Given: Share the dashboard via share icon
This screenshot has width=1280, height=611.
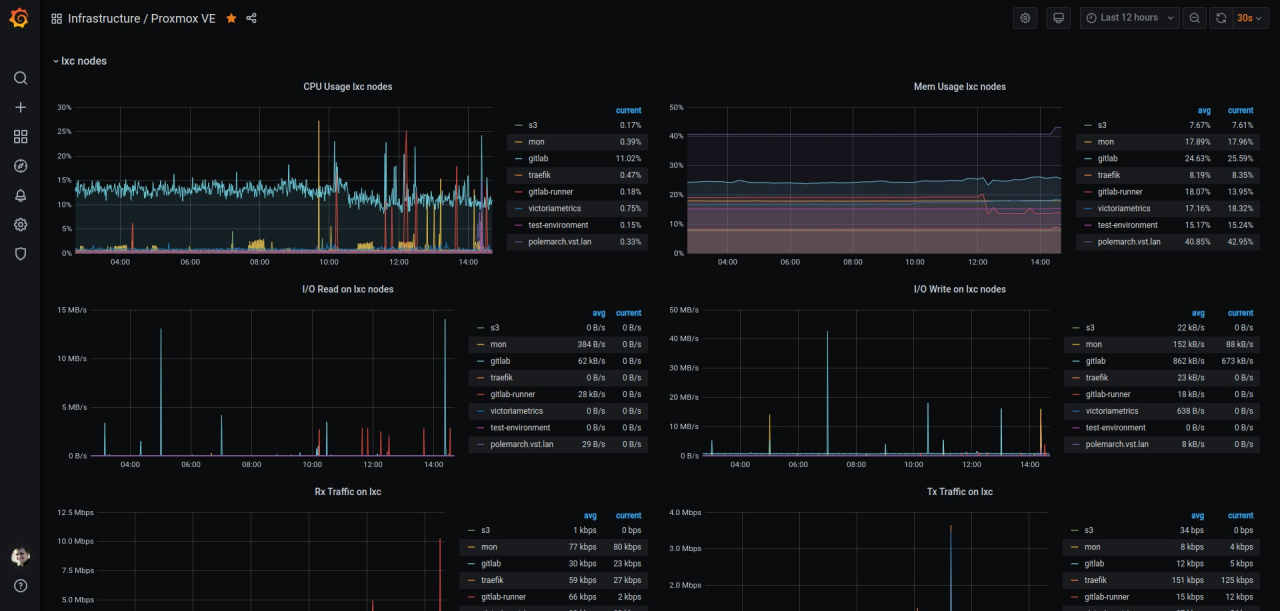Looking at the screenshot, I should coord(252,18).
